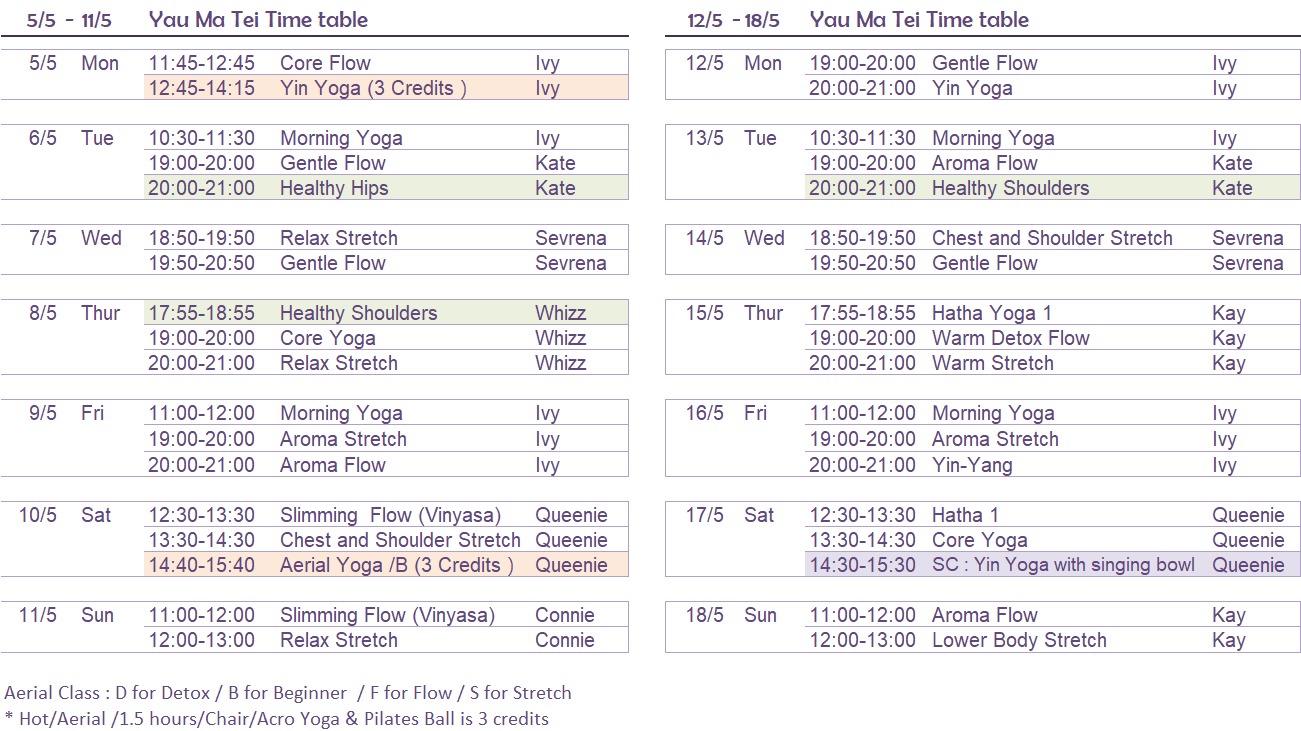The image size is (1301, 731).
Task: Click SC: Yin Yoga with singing bowl
Action: point(1053,565)
